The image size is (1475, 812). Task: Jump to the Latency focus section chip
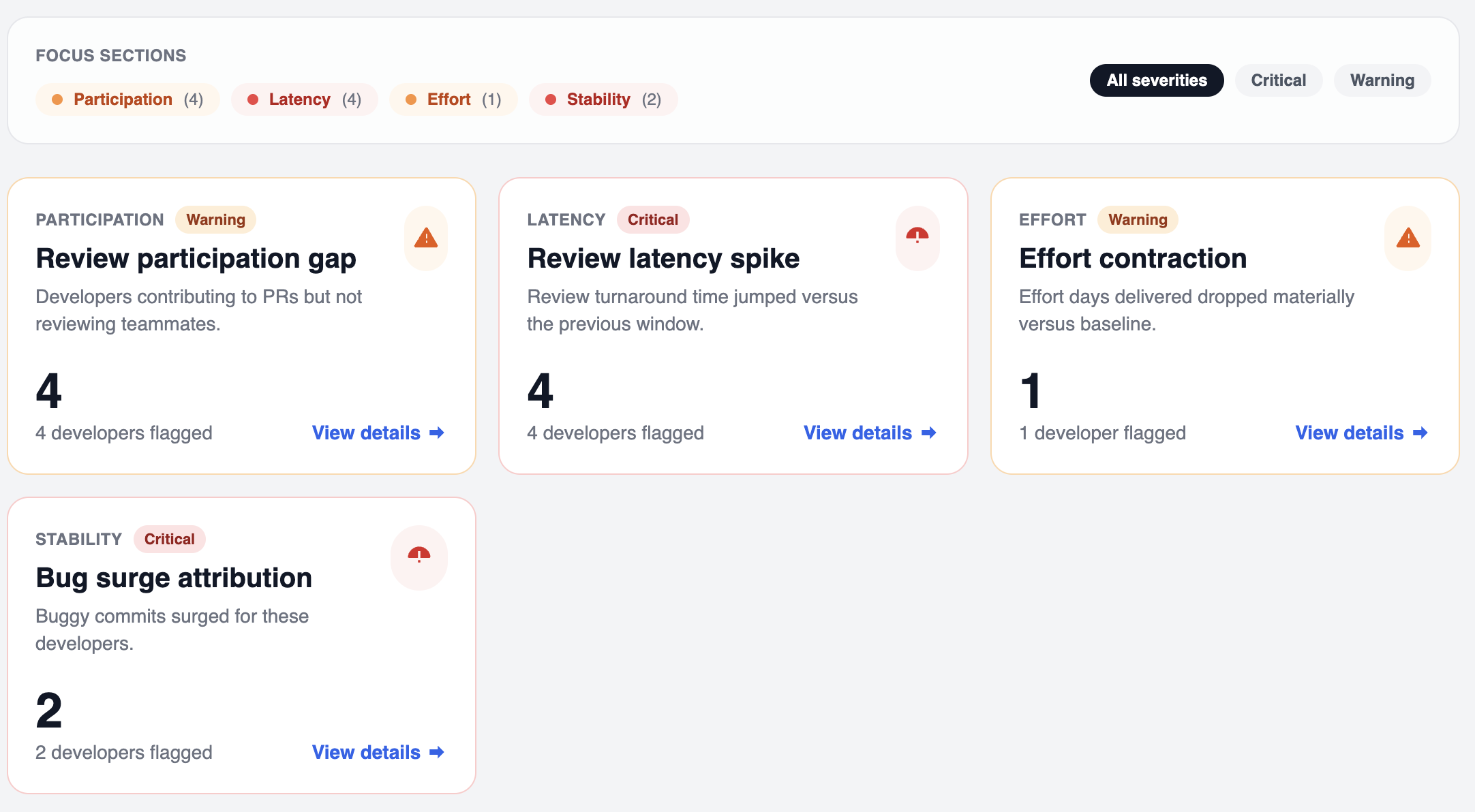point(304,99)
